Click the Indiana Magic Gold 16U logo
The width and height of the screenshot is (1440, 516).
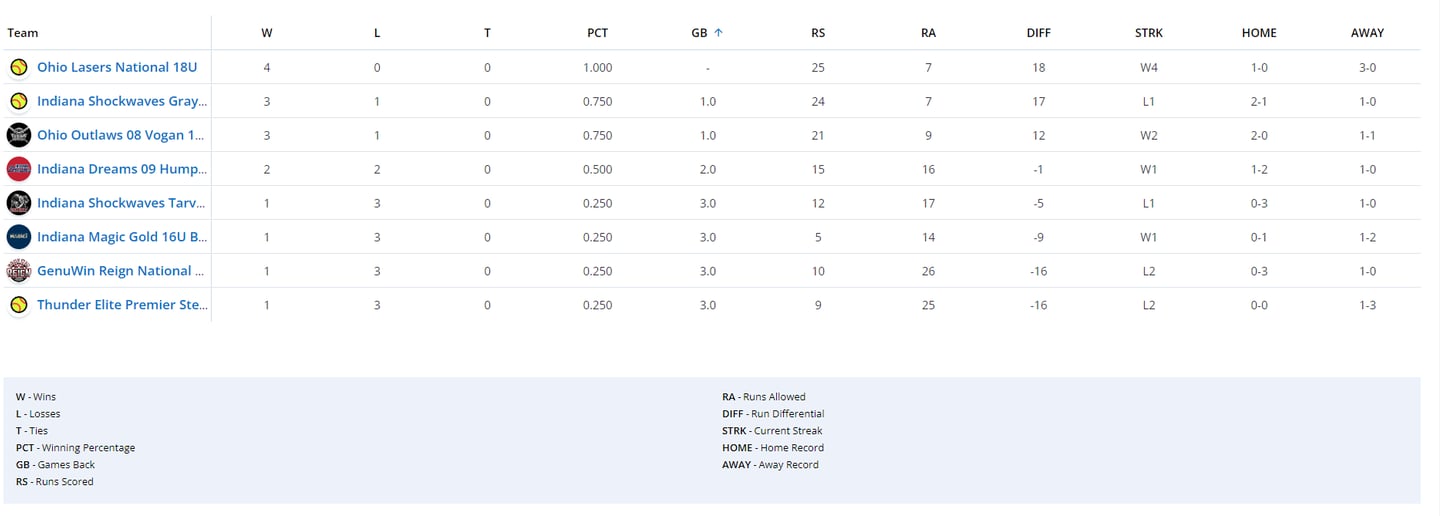[18, 237]
